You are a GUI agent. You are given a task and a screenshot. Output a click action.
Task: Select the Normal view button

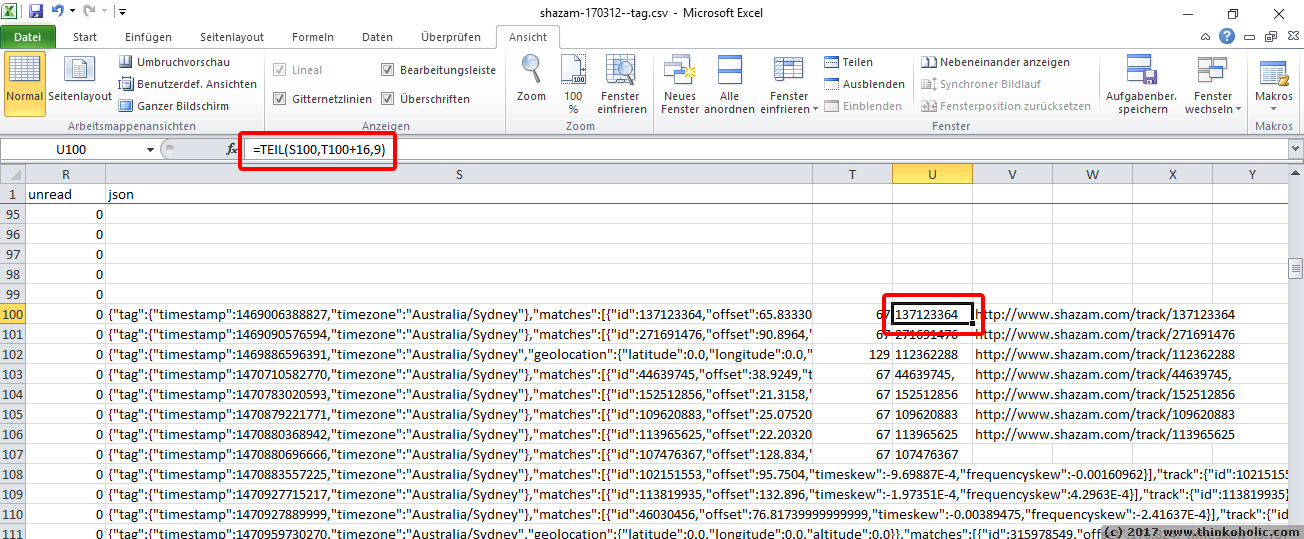click(24, 84)
